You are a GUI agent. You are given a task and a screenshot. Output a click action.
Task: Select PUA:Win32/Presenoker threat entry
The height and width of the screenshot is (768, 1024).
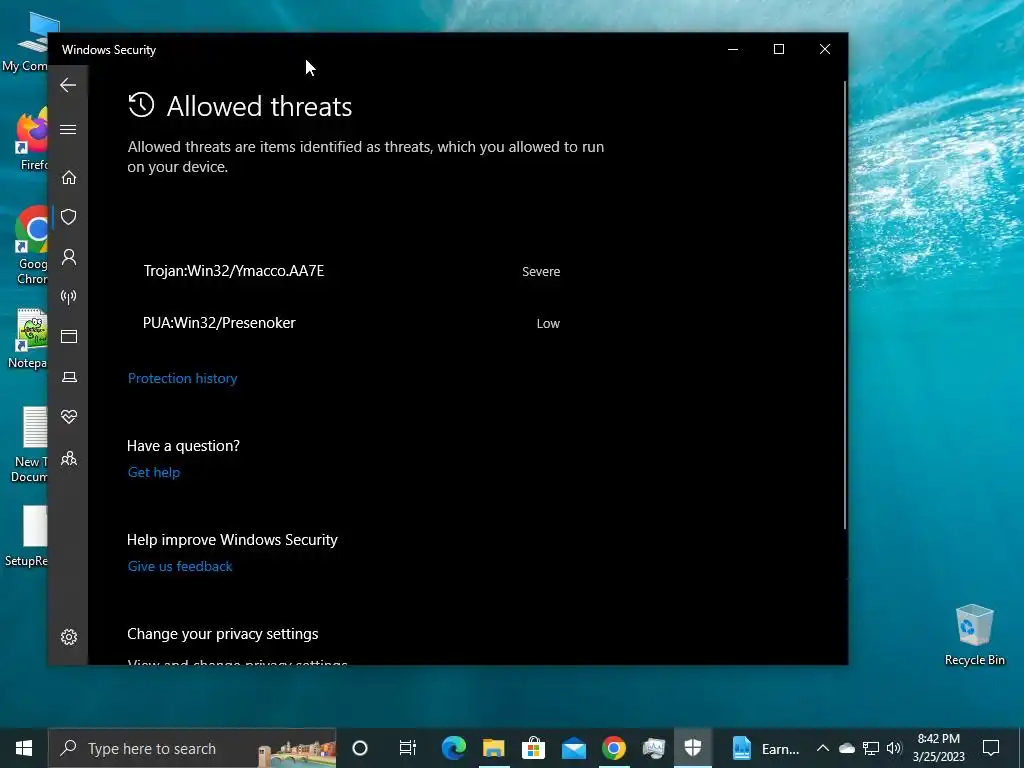[x=219, y=323]
